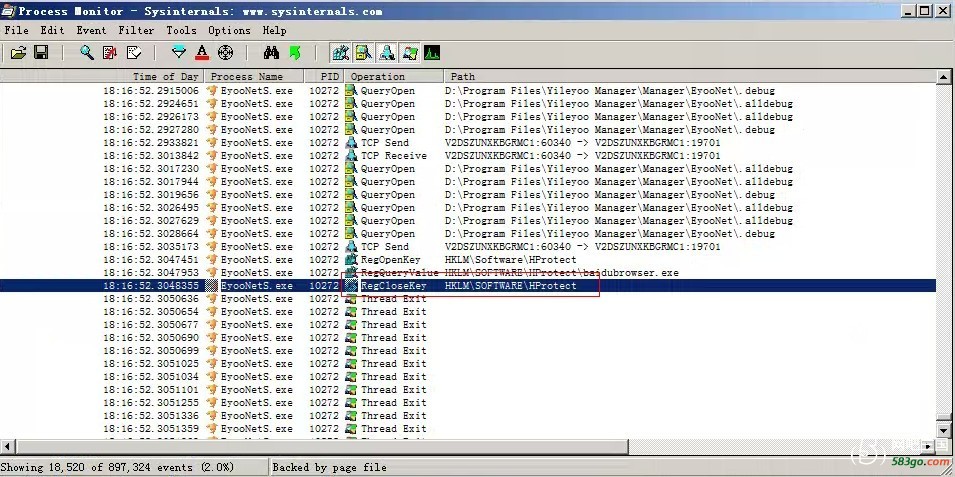Toggle event capture with the magnifier icon

[87, 53]
